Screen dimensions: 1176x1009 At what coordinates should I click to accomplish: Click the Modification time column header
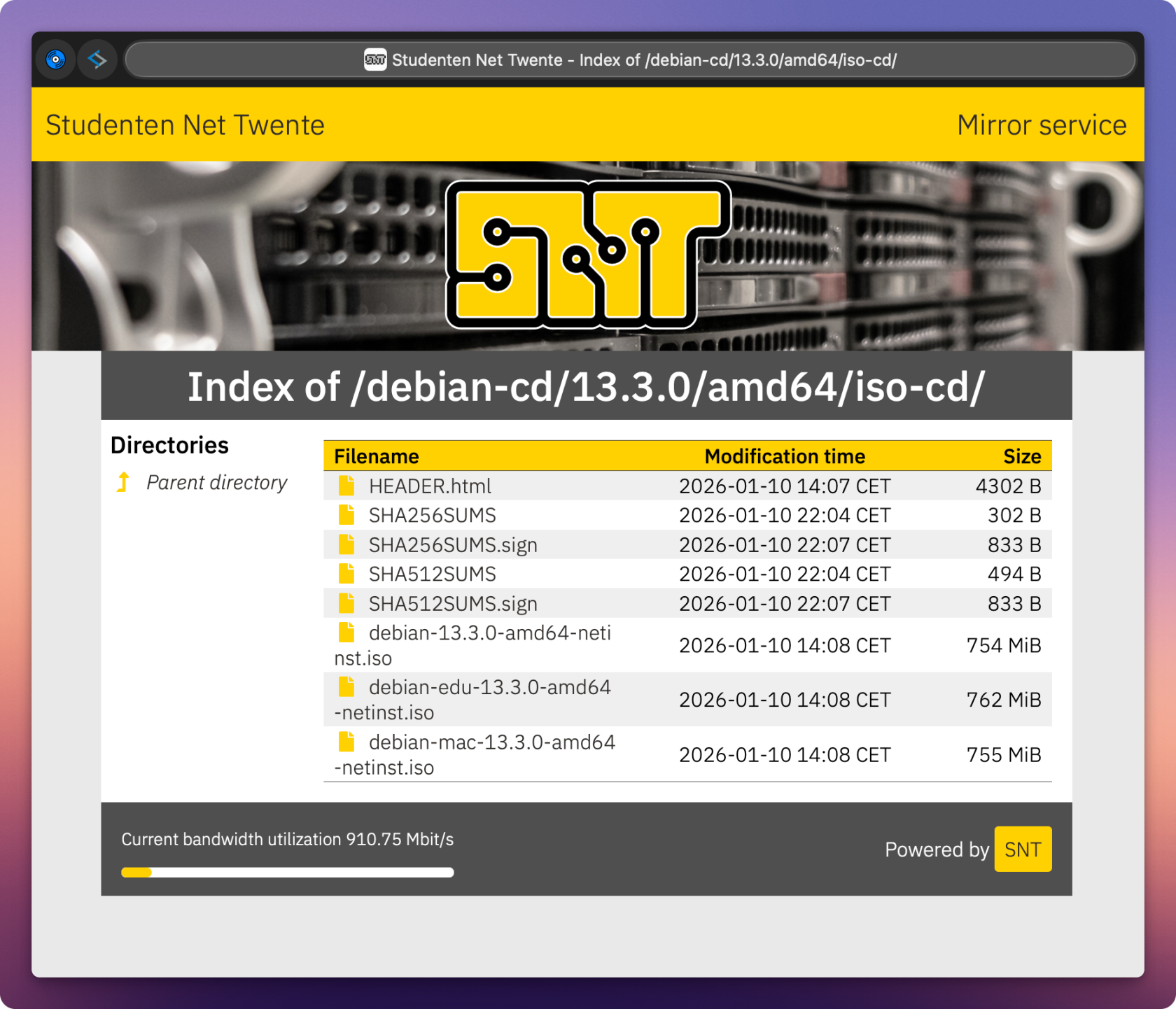[784, 456]
